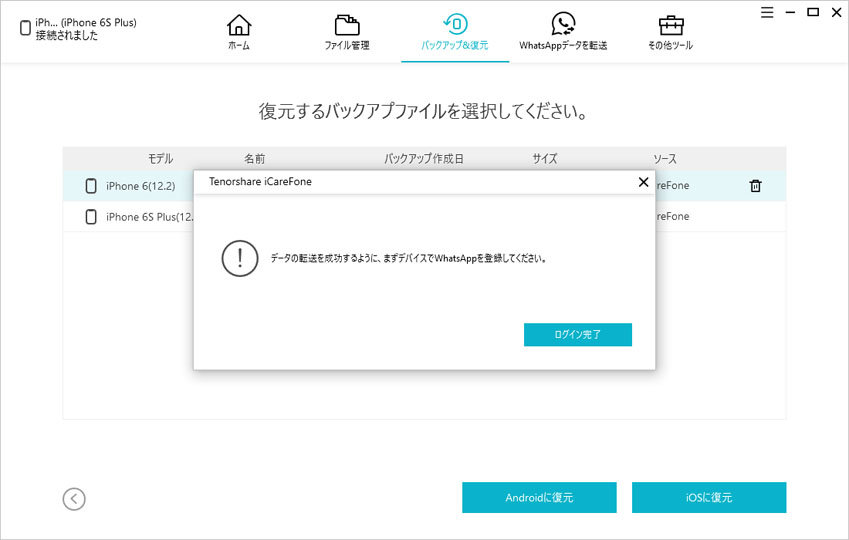This screenshot has width=849, height=540.
Task: Click the connected iPhone 6S Plus device icon
Action: [x=25, y=28]
